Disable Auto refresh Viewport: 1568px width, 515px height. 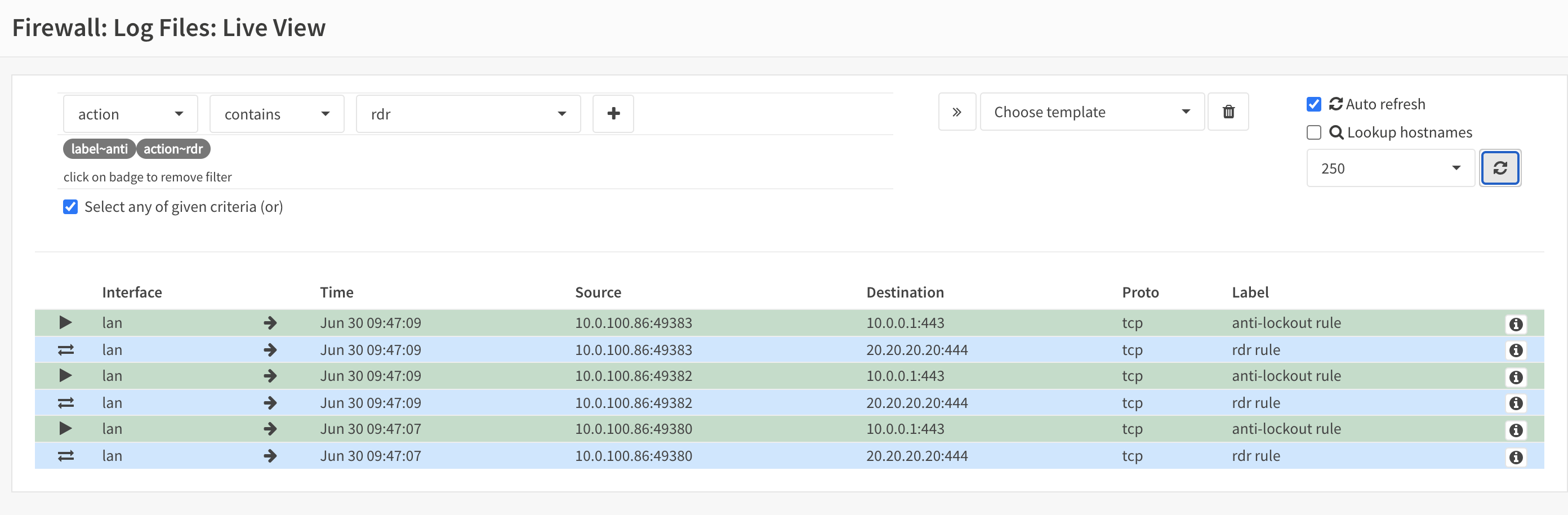pos(1313,104)
